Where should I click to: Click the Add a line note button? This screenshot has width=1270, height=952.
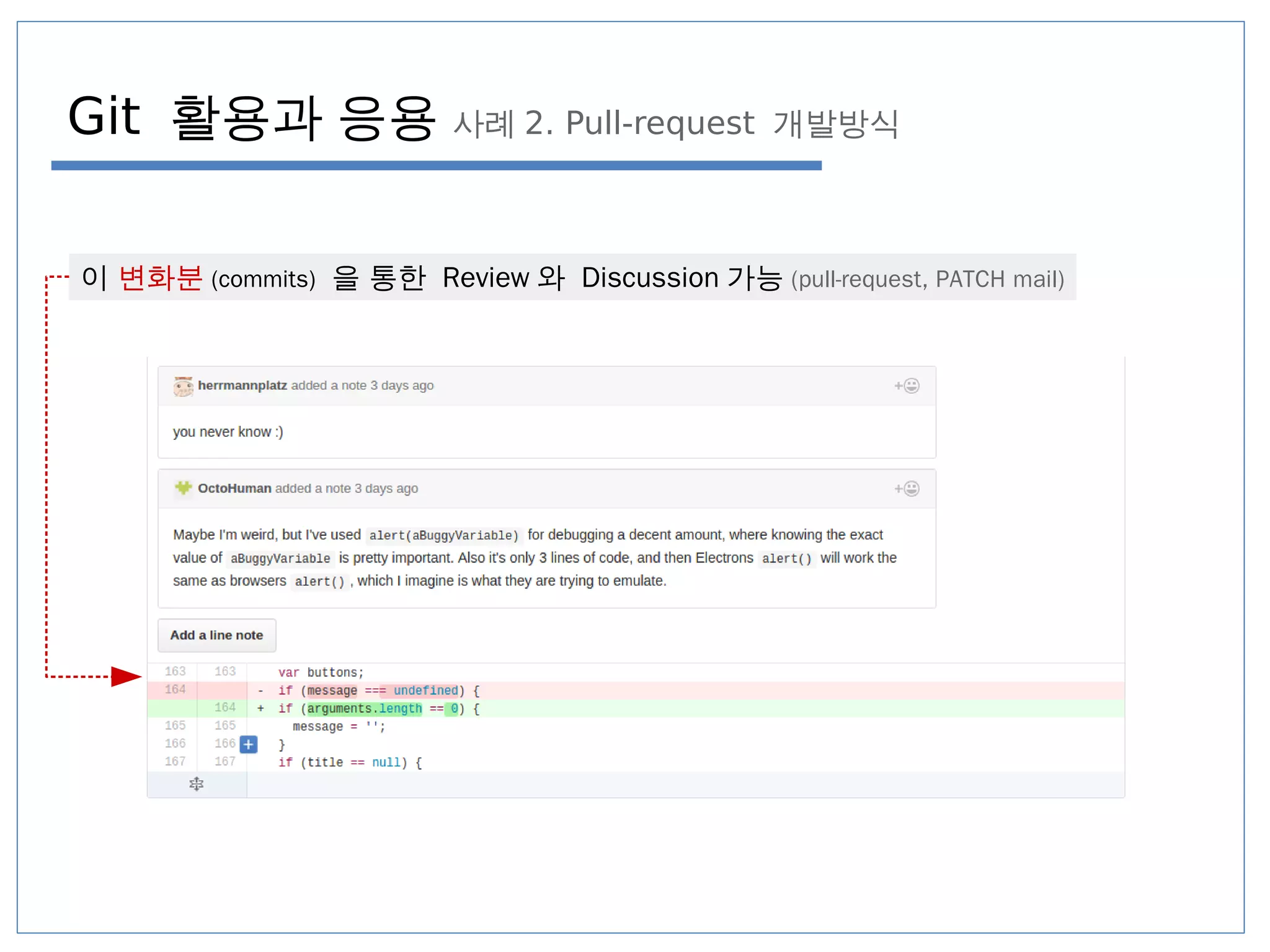click(x=216, y=635)
